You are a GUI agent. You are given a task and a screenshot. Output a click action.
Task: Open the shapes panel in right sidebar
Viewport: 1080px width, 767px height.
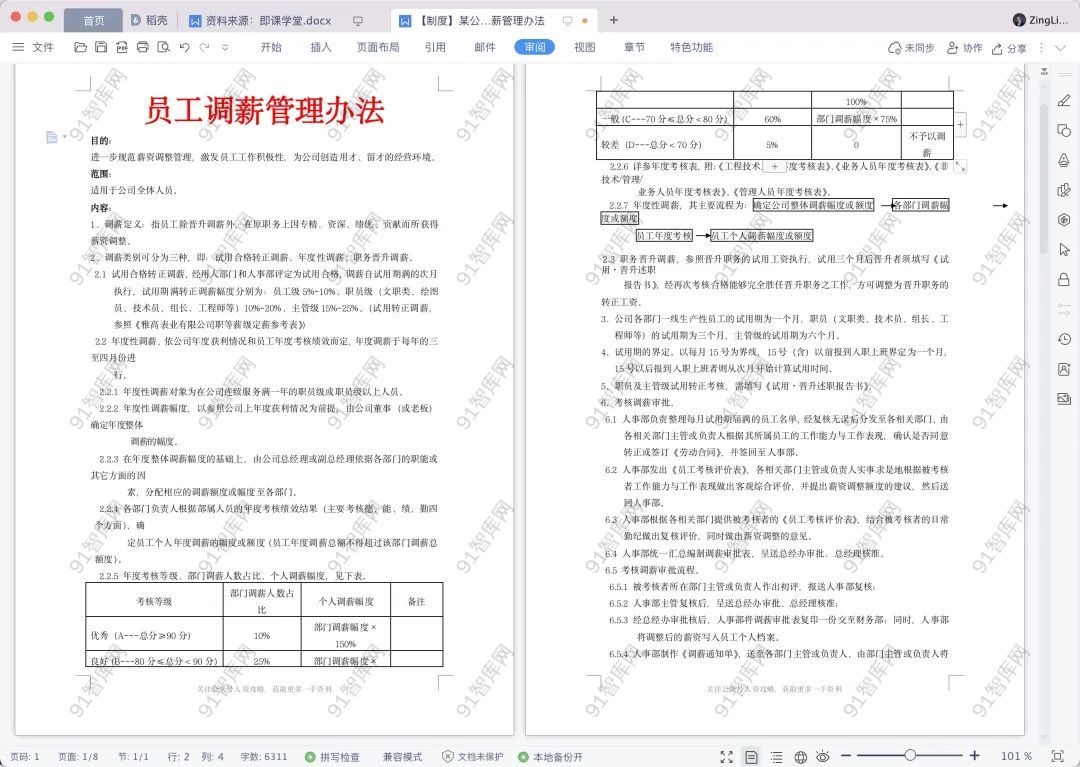[x=1063, y=130]
